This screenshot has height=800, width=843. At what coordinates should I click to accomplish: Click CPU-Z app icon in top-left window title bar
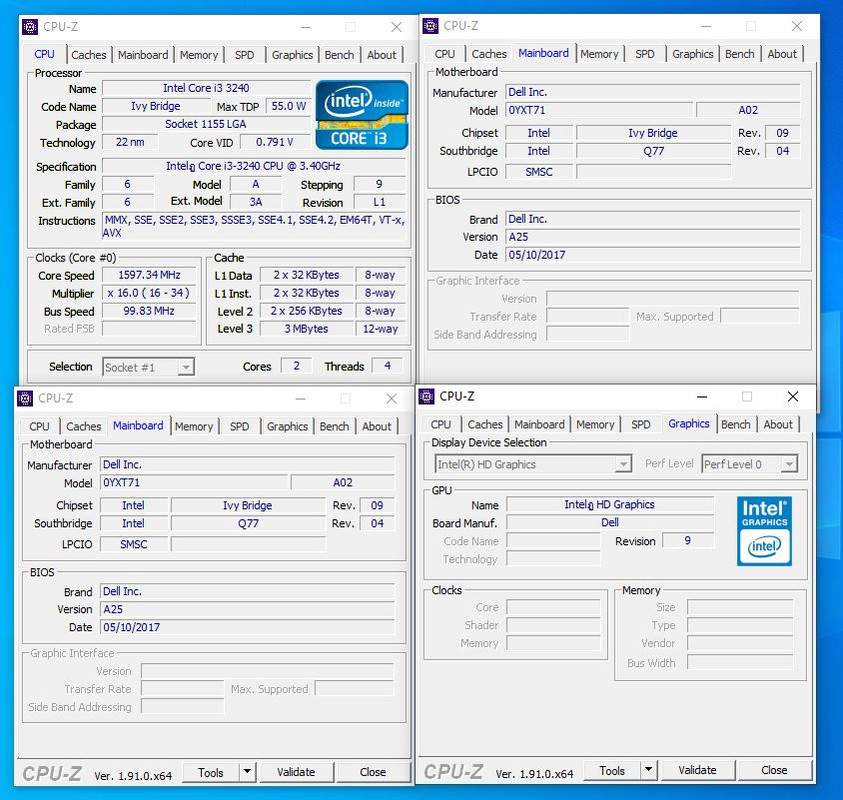[x=30, y=26]
